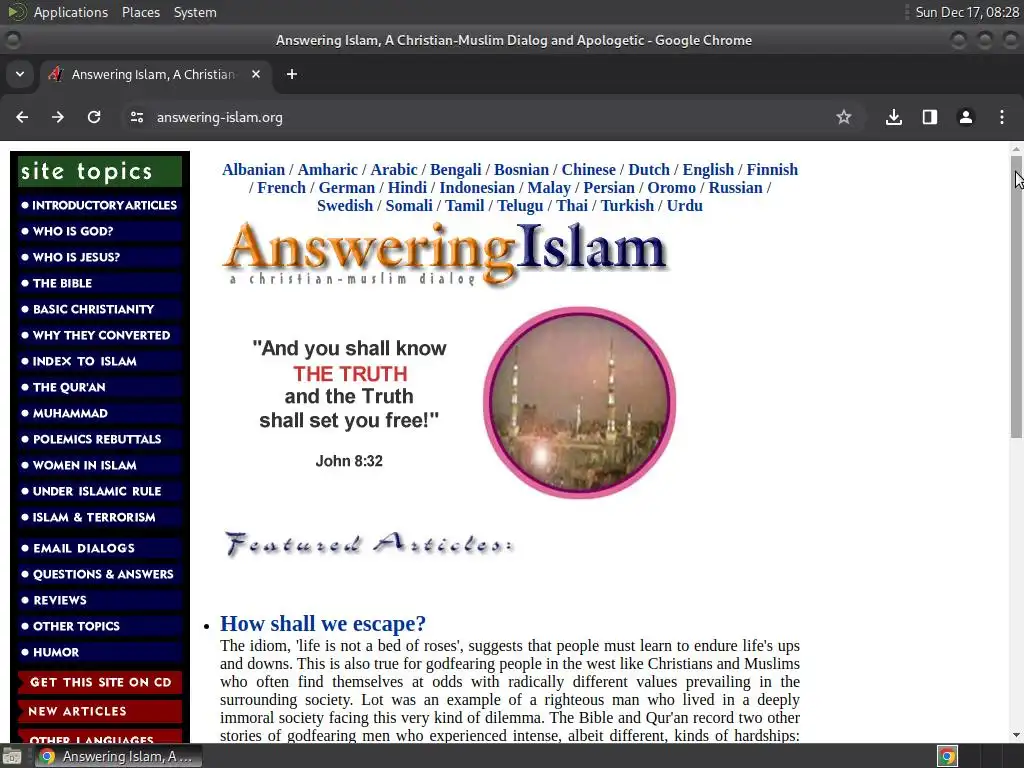The image size is (1024, 768).
Task: Open Chrome downloads
Action: click(x=894, y=117)
